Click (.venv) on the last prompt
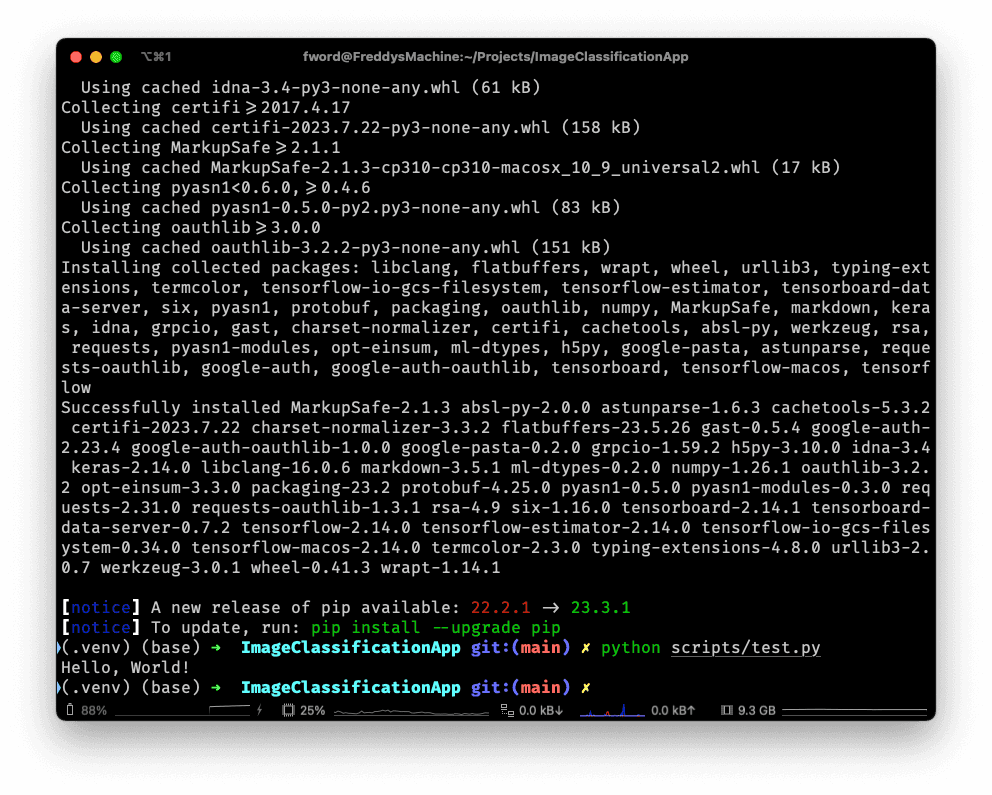 (x=96, y=687)
